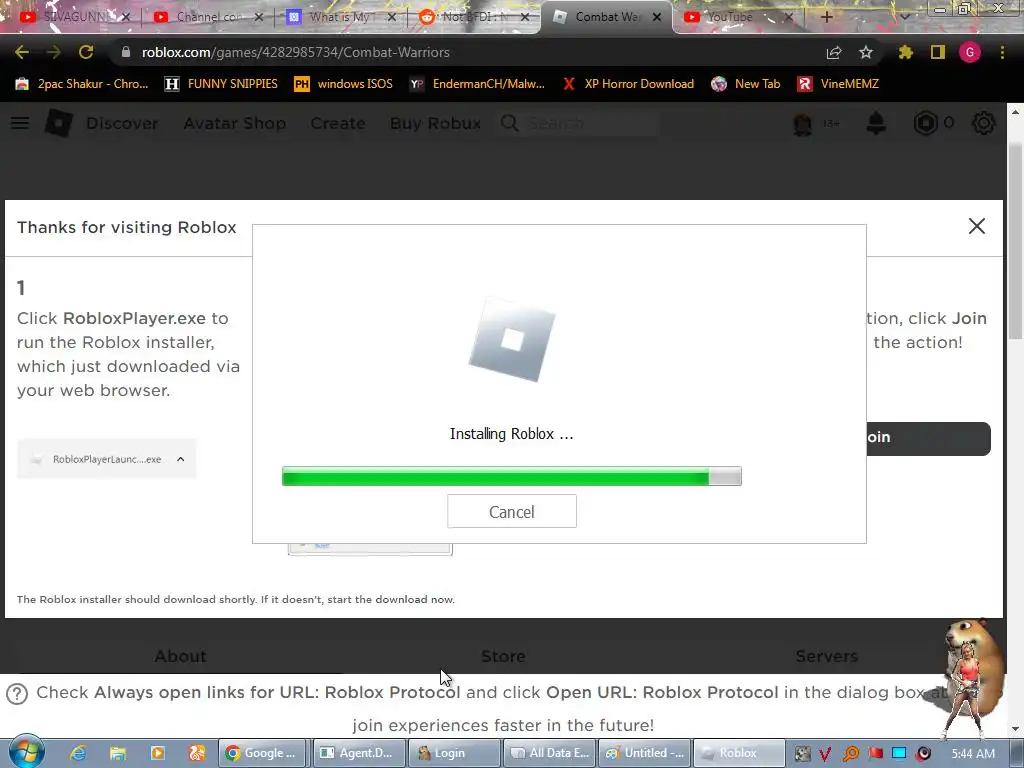Switch to the Login taskbar window

tap(455, 753)
